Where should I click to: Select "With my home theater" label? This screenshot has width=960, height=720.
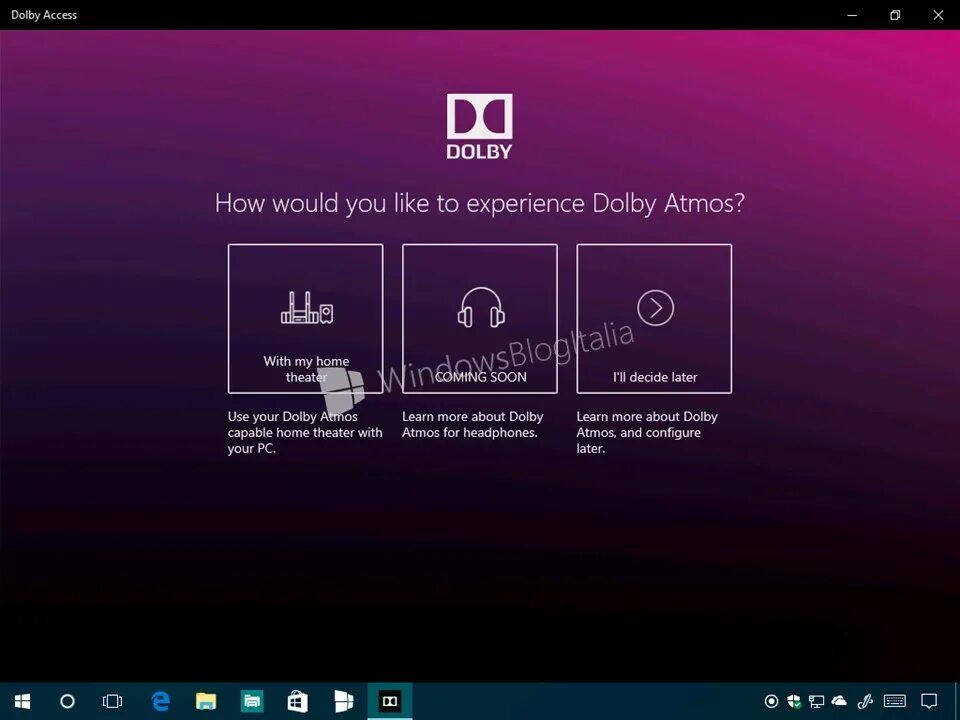(306, 369)
